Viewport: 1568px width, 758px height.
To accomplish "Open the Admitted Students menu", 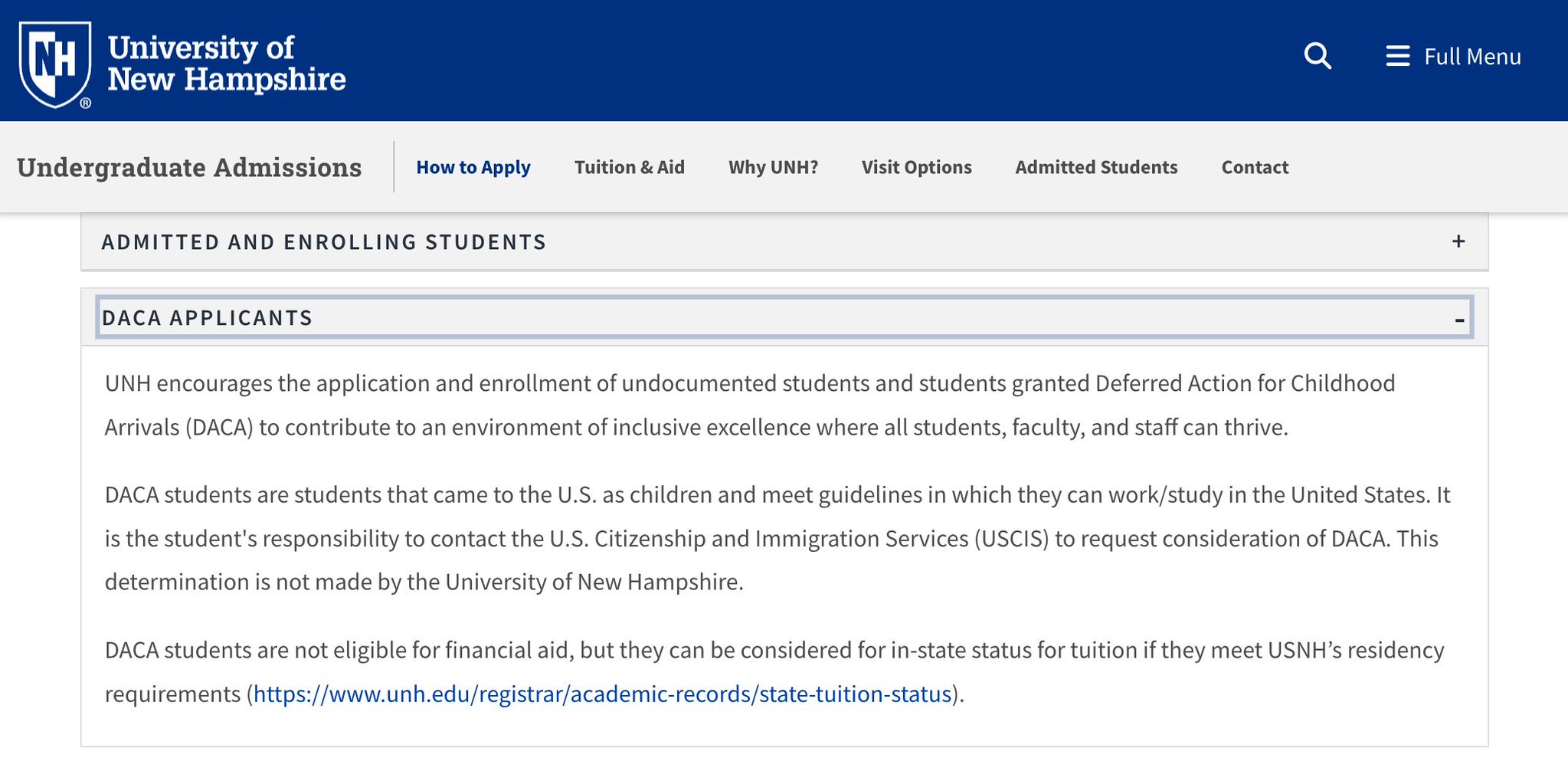I will (1096, 167).
